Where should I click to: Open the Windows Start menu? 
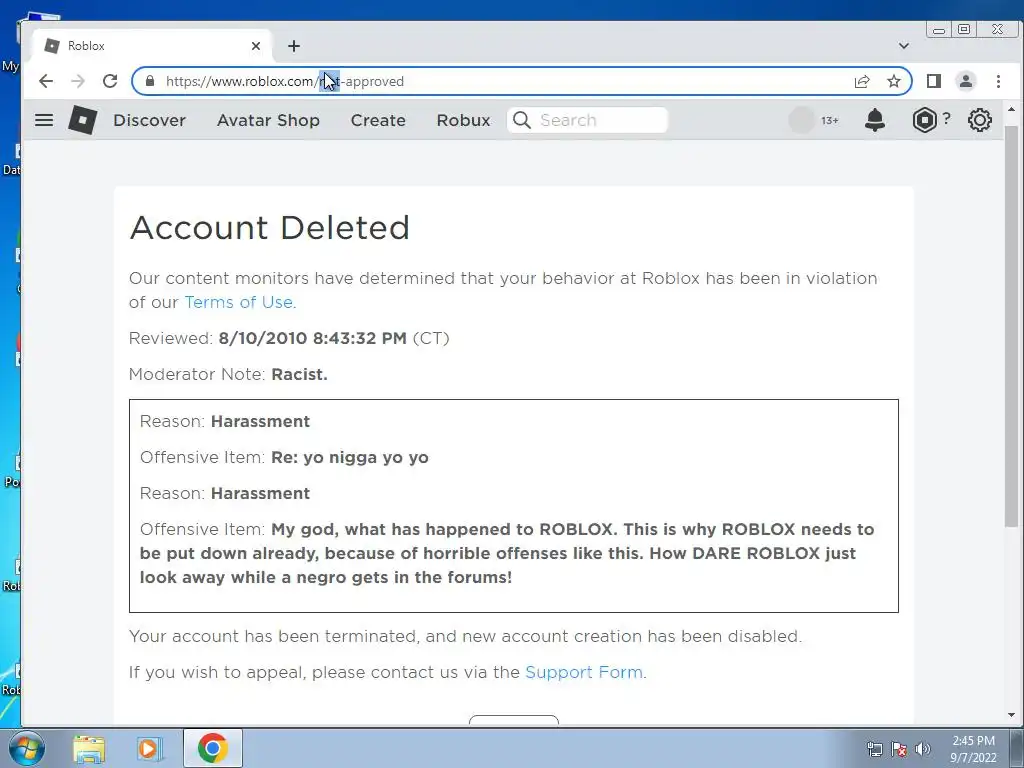[x=26, y=748]
